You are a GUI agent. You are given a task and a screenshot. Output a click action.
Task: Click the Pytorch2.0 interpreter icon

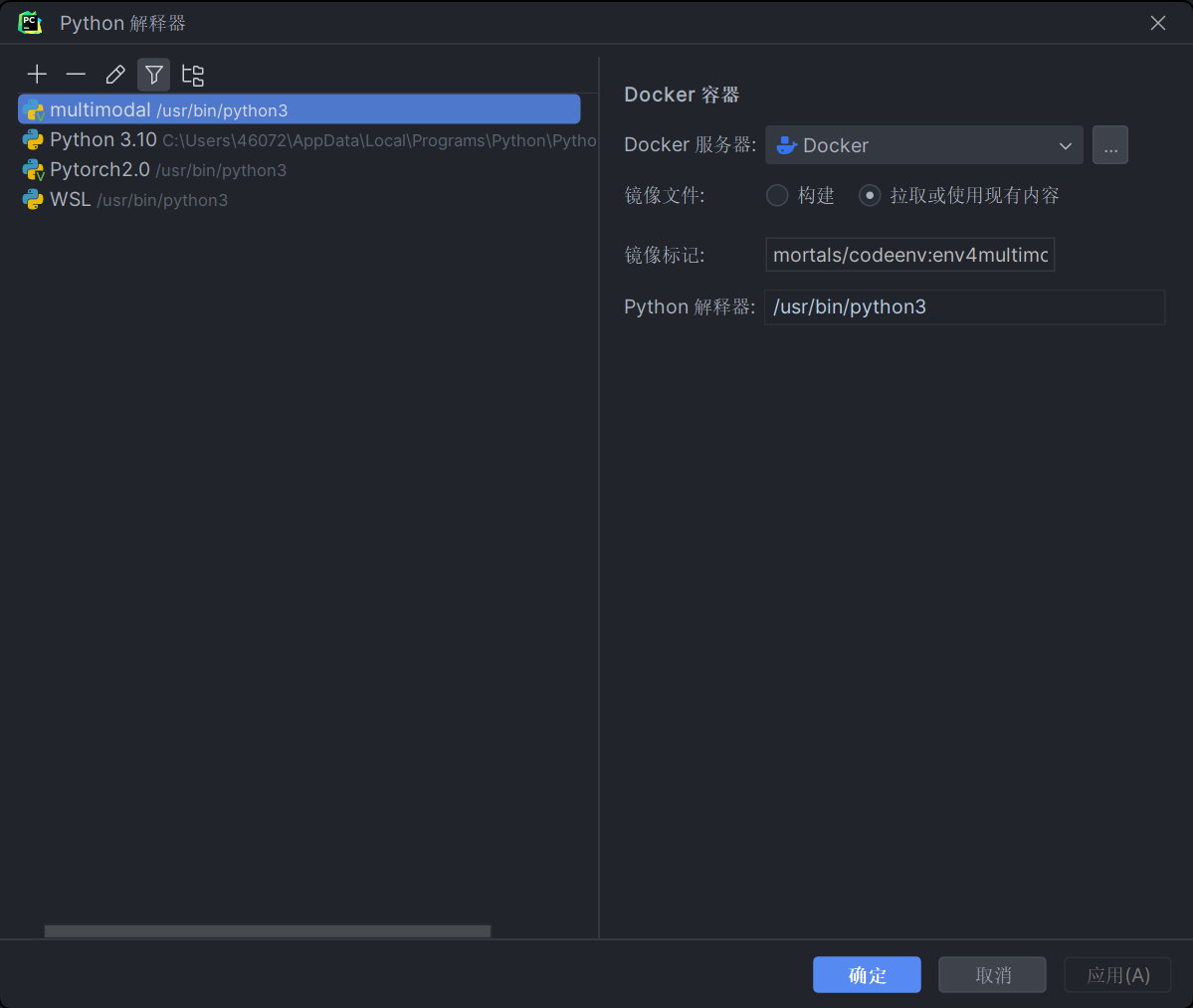34,169
